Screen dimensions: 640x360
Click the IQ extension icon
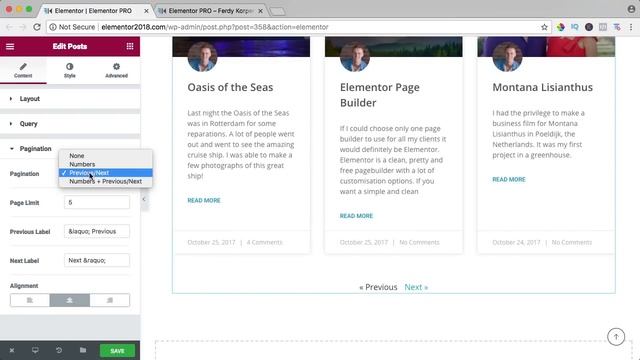pos(575,27)
